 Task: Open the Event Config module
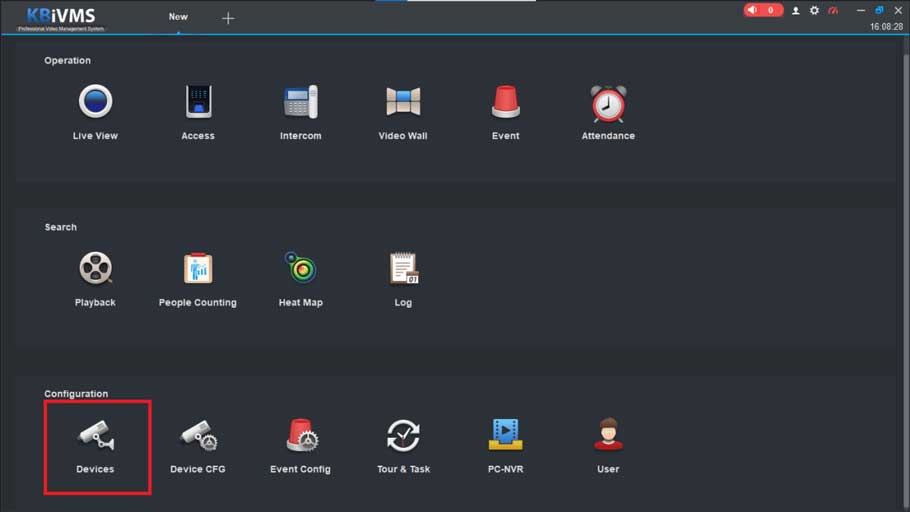click(300, 437)
